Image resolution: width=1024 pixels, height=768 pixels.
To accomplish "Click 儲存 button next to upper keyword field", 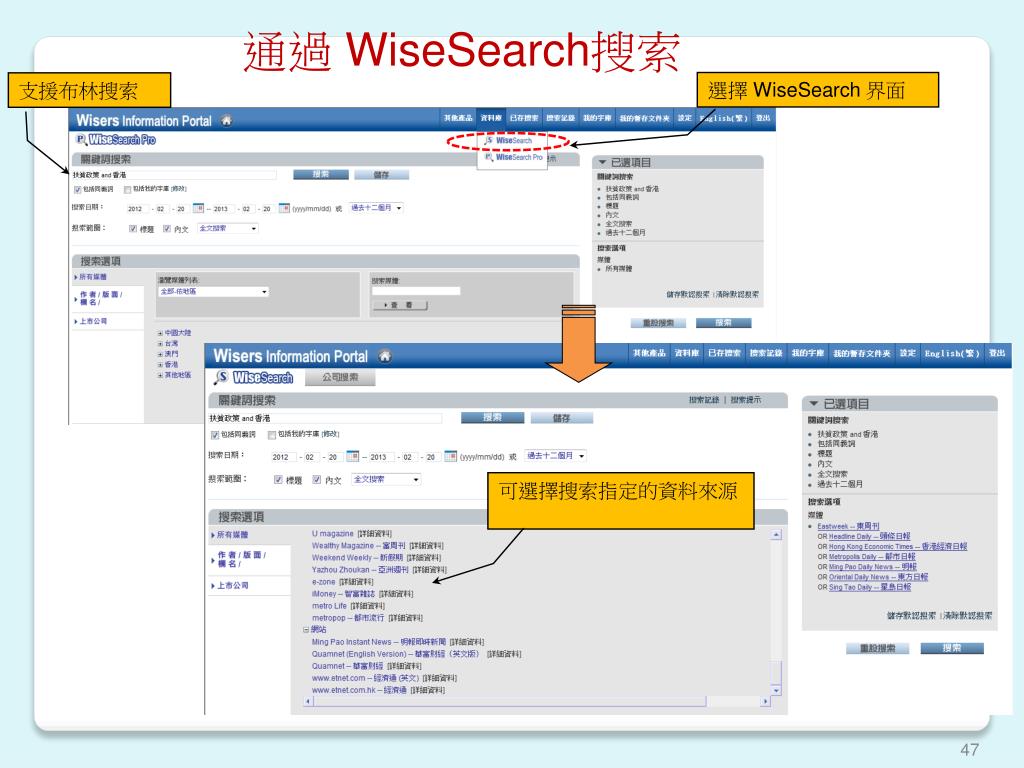I will point(381,174).
